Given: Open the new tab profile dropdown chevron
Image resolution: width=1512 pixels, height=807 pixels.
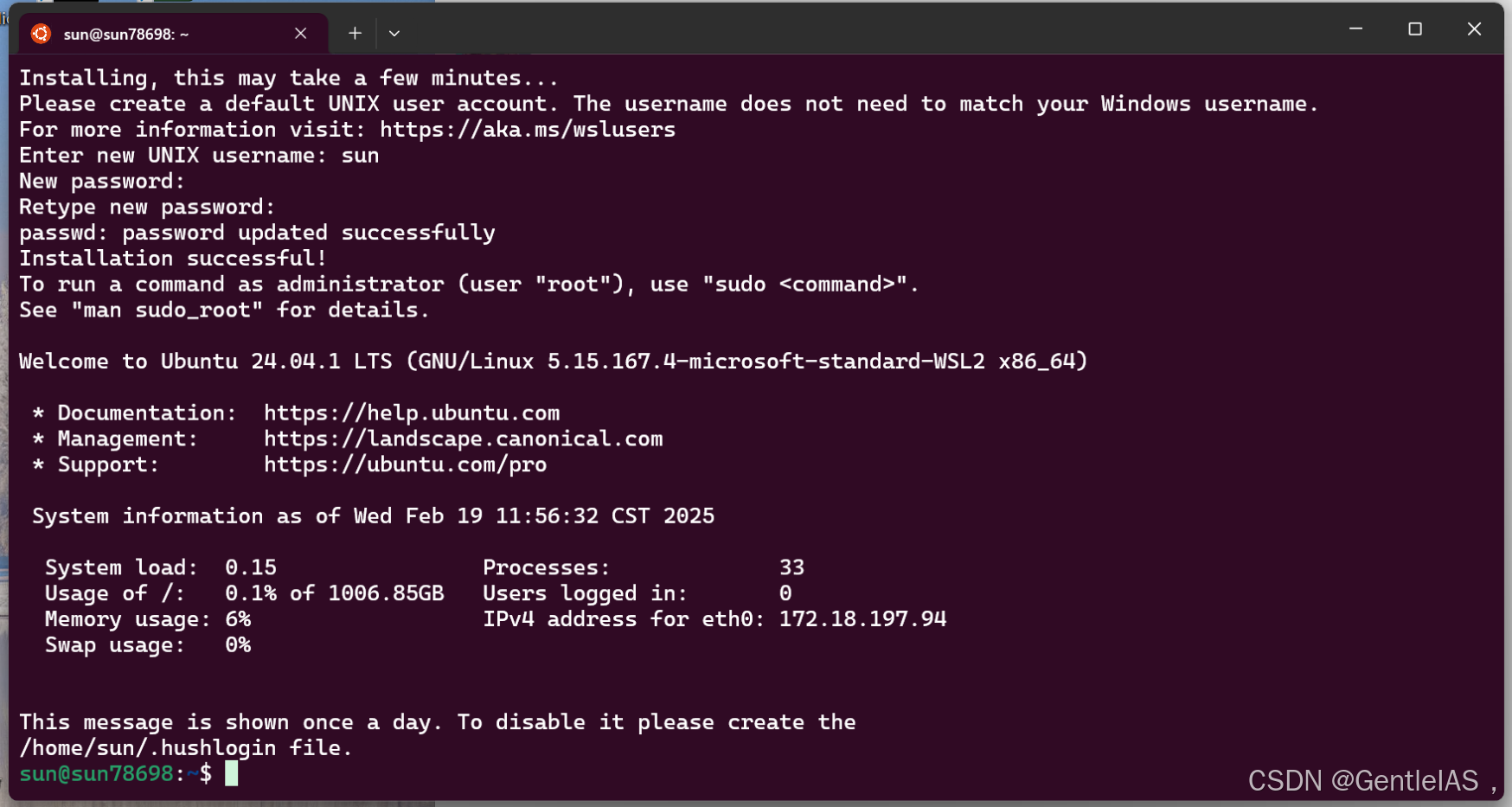Looking at the screenshot, I should [x=394, y=33].
